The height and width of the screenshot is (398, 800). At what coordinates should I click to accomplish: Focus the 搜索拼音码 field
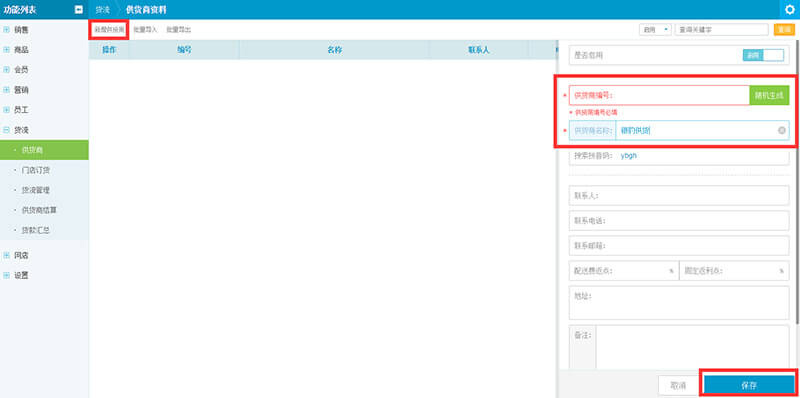point(679,156)
